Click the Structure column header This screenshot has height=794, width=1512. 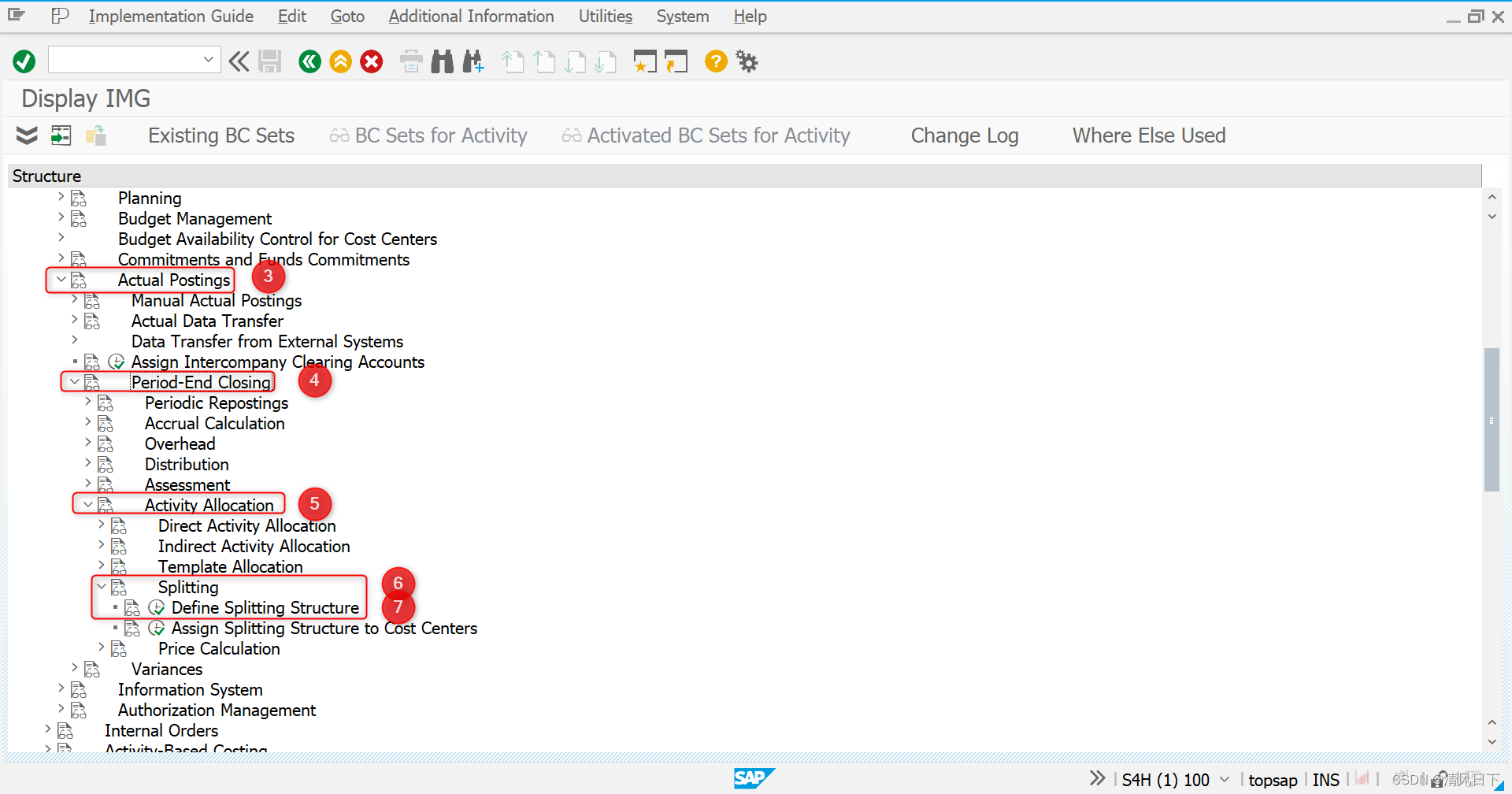[x=745, y=176]
